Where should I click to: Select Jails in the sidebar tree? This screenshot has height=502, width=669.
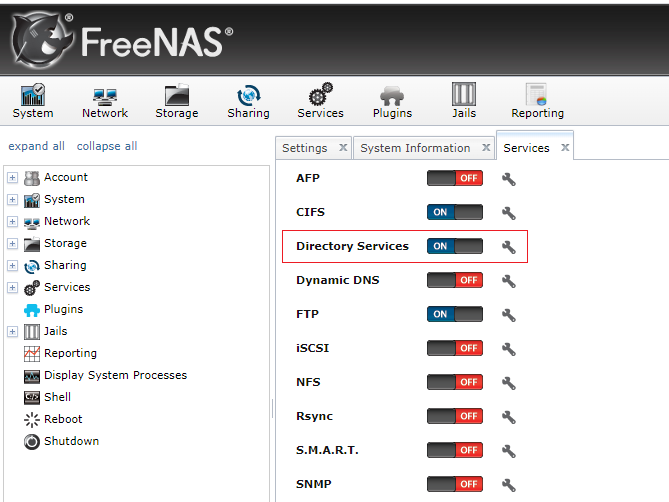coord(55,331)
